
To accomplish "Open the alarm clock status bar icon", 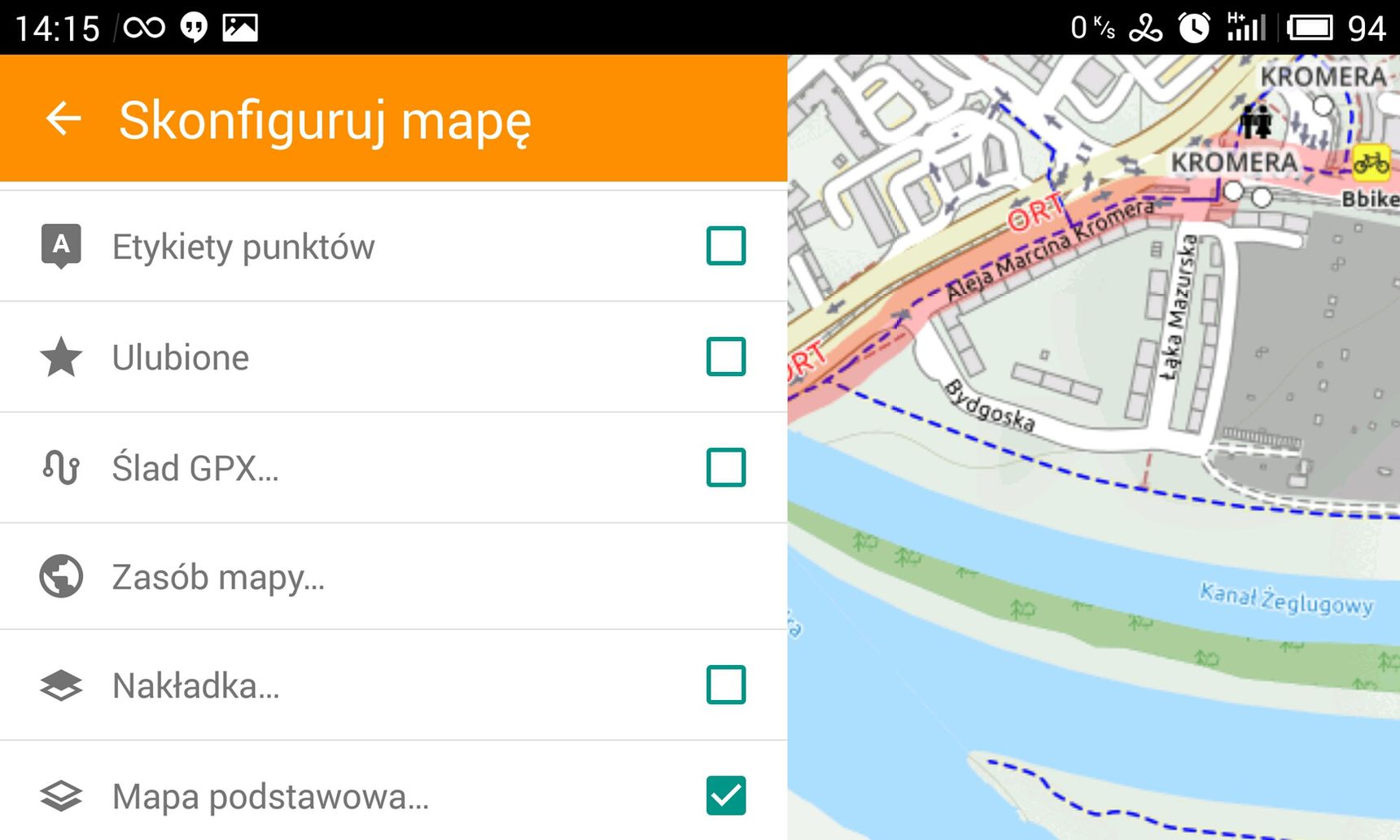I will click(x=1194, y=28).
